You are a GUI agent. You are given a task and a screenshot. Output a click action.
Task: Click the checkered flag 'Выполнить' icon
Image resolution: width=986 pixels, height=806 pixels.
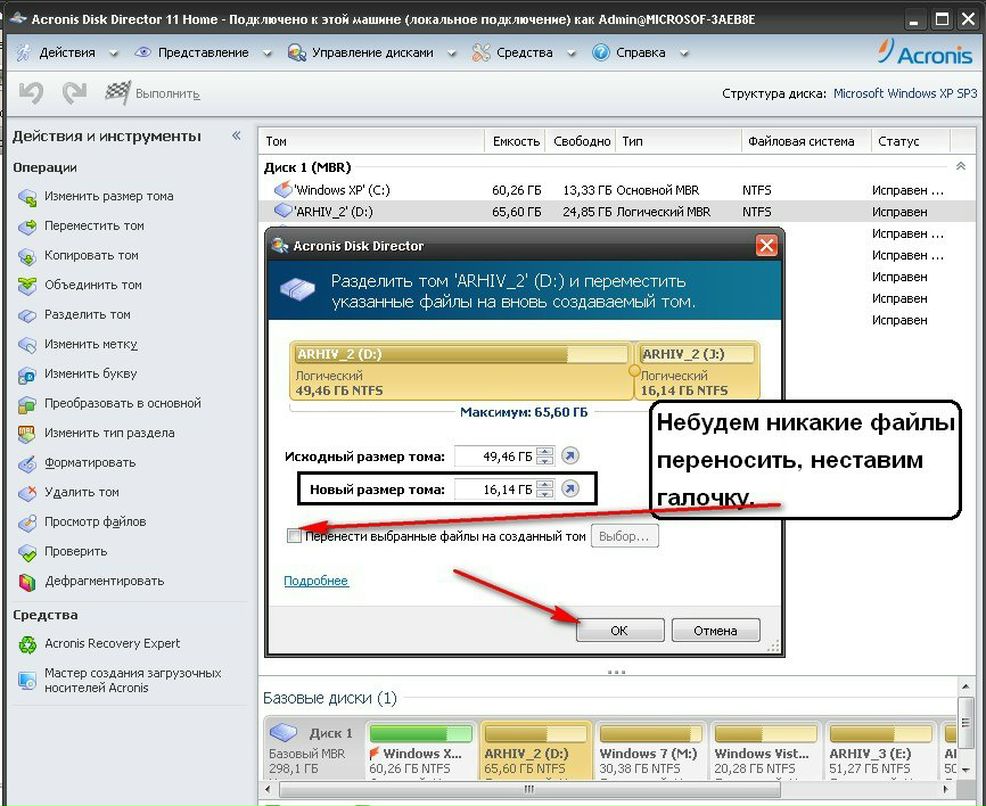[x=118, y=93]
